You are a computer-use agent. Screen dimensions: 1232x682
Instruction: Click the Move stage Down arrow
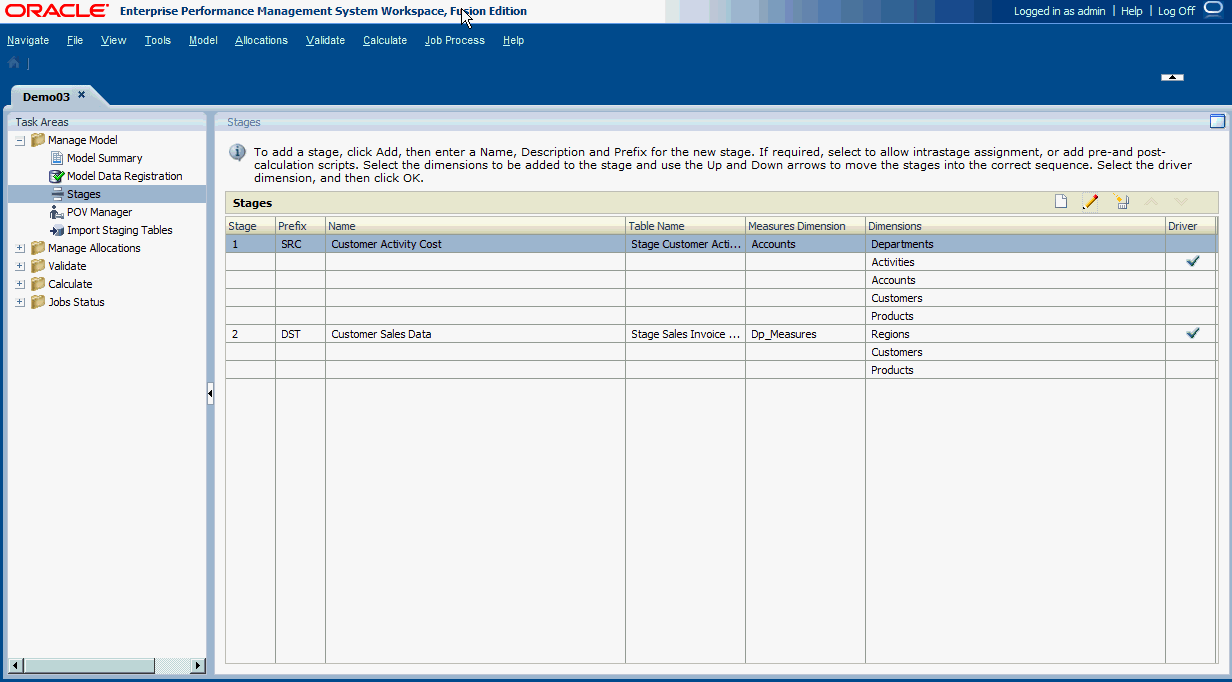pos(1181,202)
